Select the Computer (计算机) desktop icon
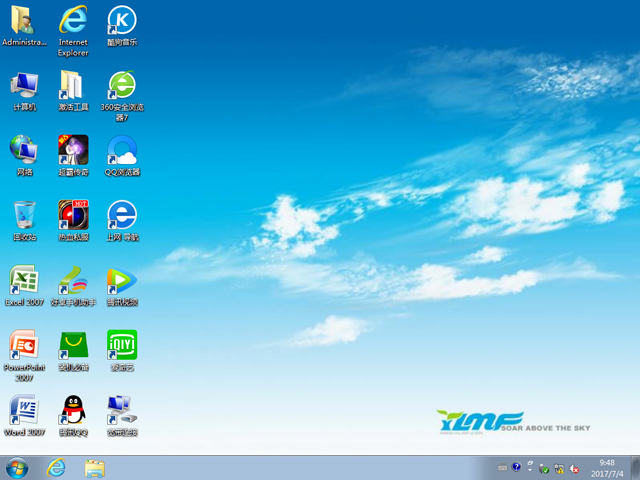The height and width of the screenshot is (480, 640). [x=24, y=86]
